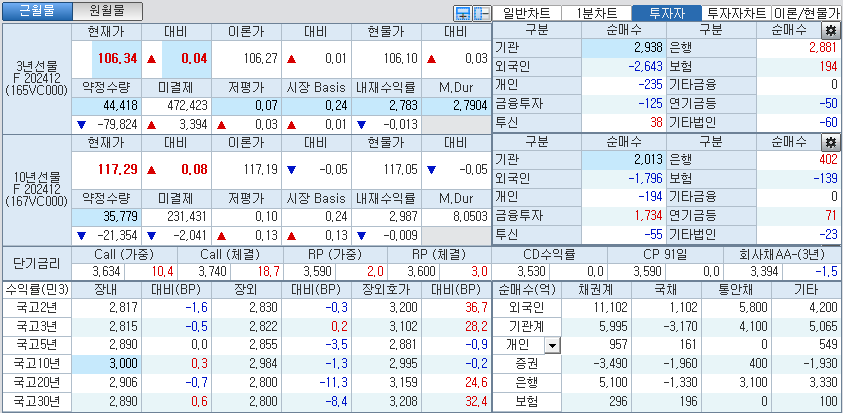Open settings gear in 3년선물 investor table
The height and width of the screenshot is (413, 843).
831,30
